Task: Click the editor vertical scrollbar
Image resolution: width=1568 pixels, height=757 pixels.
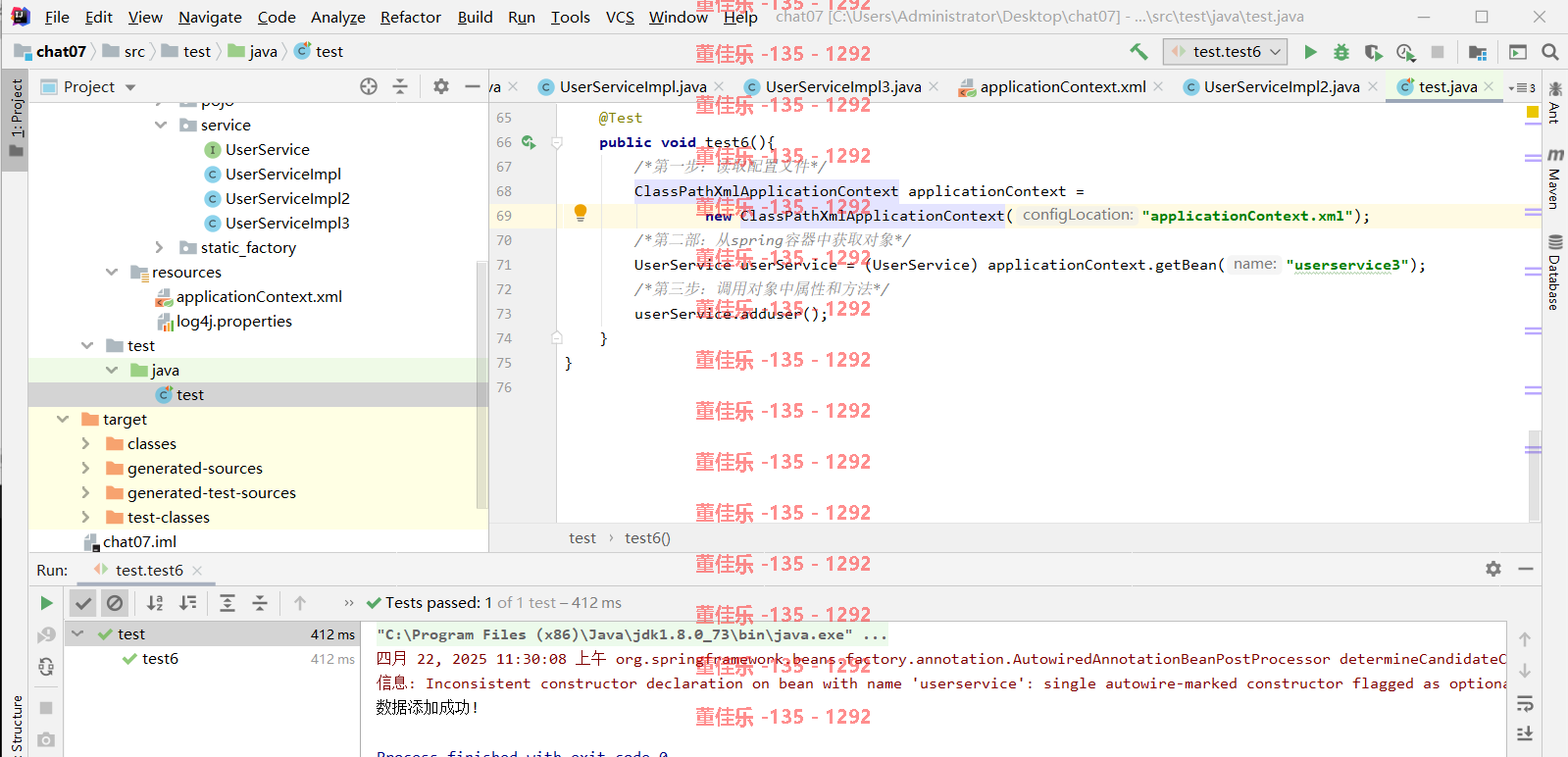Action: coord(1535,476)
